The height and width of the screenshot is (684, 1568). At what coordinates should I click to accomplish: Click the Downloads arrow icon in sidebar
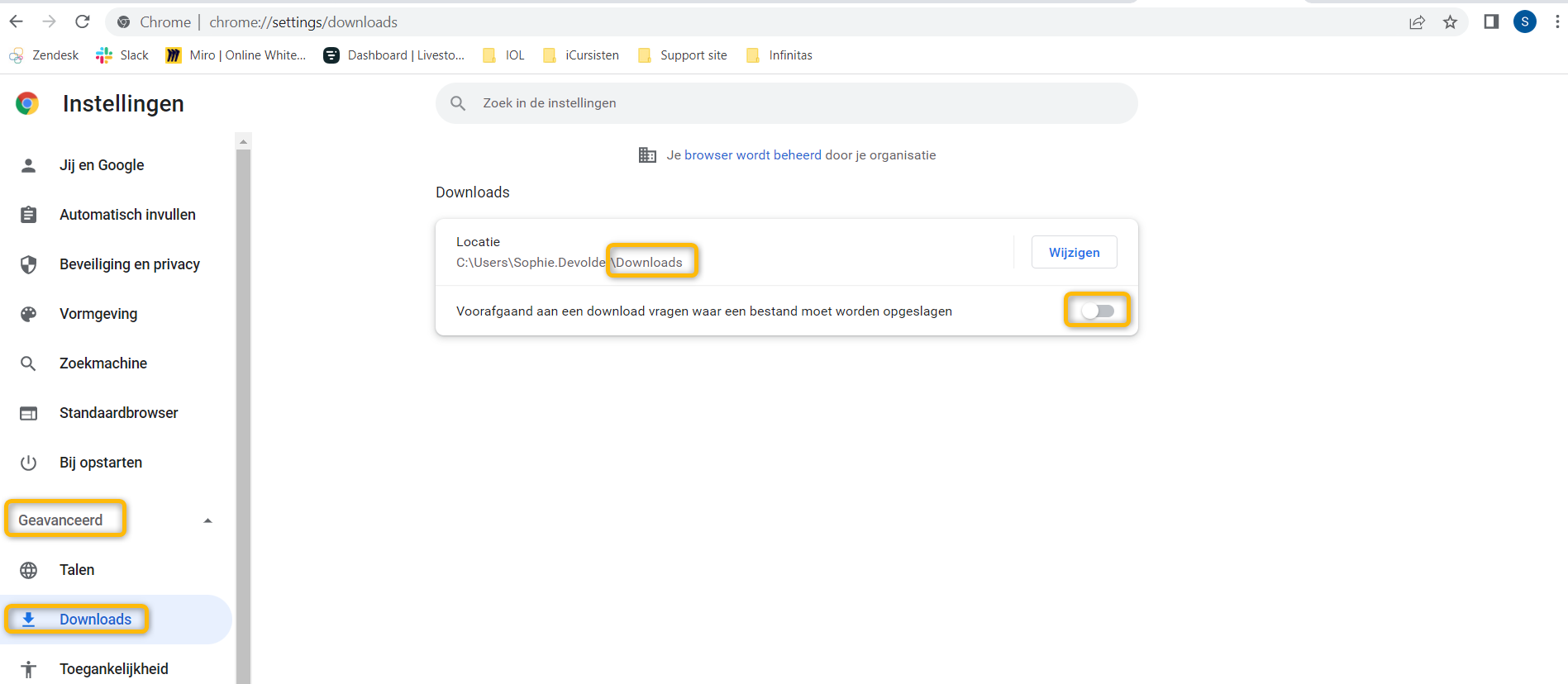28,620
